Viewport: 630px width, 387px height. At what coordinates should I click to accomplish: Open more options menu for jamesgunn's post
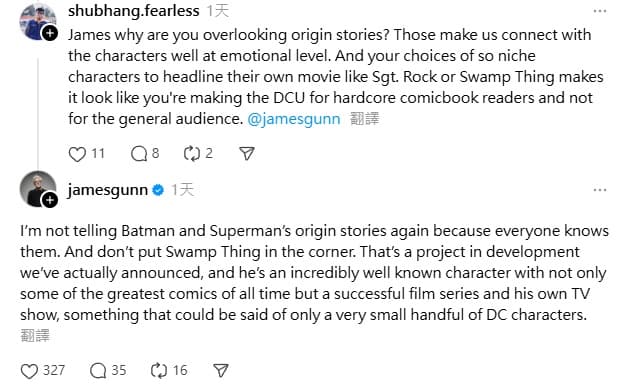600,190
